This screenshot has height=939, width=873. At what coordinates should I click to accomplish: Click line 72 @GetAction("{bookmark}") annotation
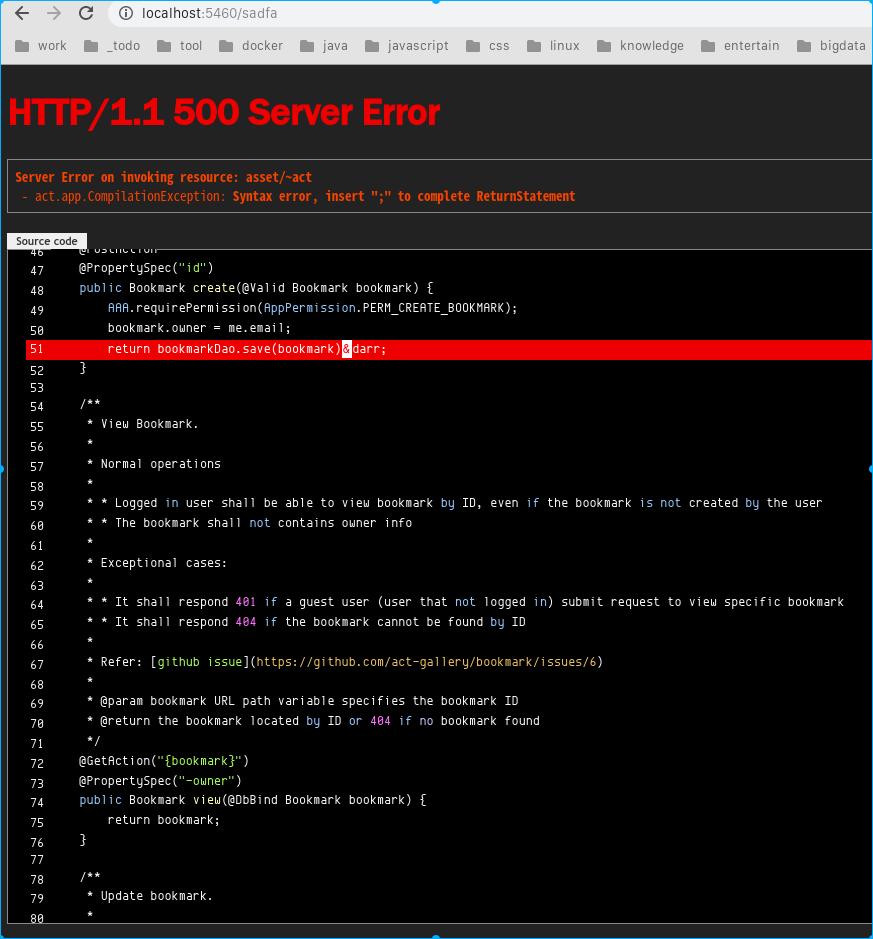(x=163, y=761)
